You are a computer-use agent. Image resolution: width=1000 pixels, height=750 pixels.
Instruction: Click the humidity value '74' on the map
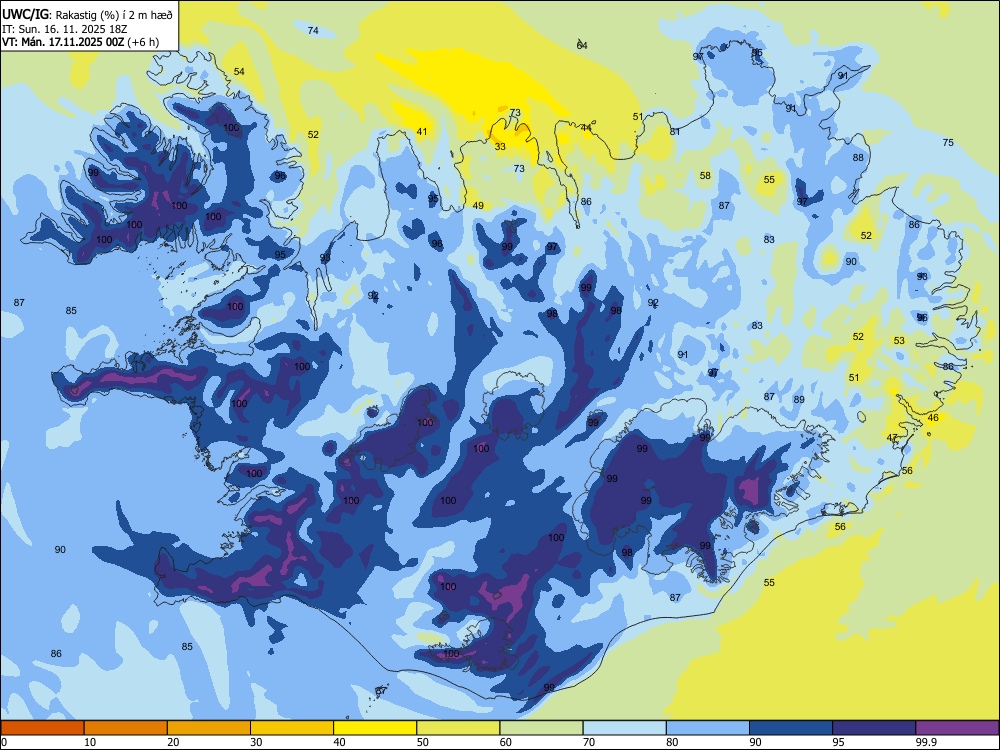click(313, 31)
